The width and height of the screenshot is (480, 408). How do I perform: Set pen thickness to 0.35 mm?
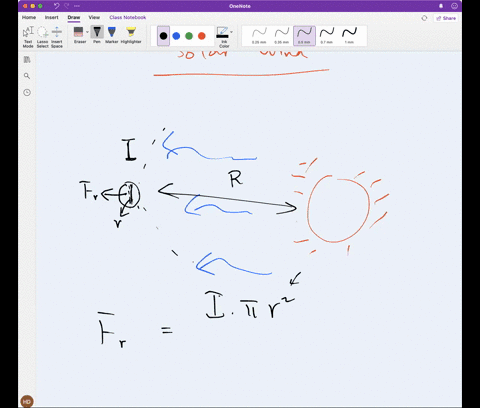point(282,36)
